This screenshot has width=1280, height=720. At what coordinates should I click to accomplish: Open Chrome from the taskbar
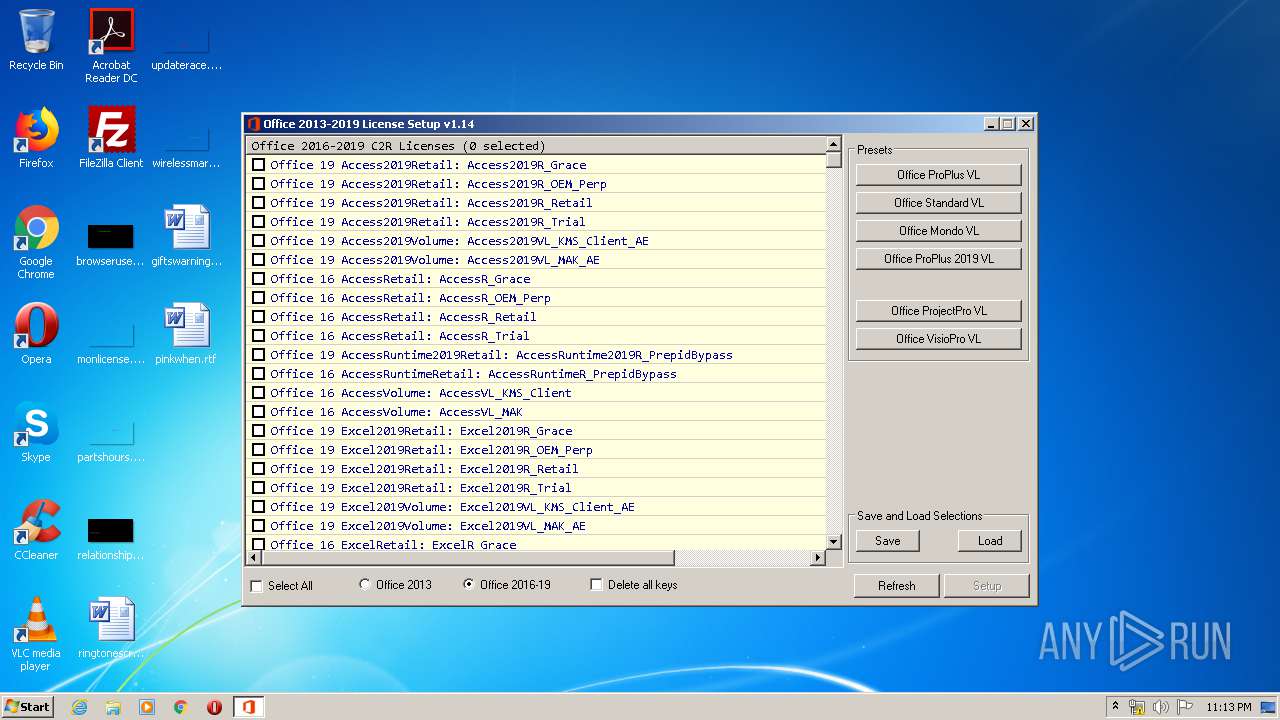[x=181, y=707]
